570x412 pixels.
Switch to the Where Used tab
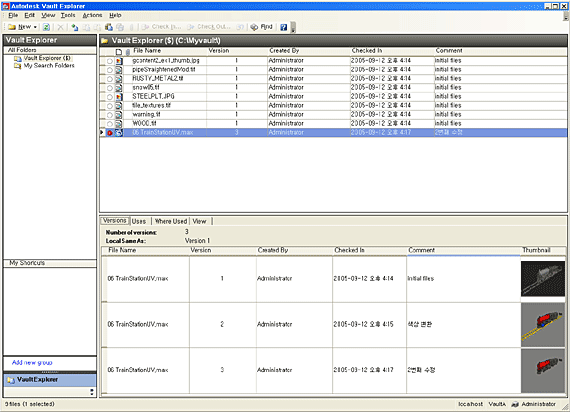point(171,221)
